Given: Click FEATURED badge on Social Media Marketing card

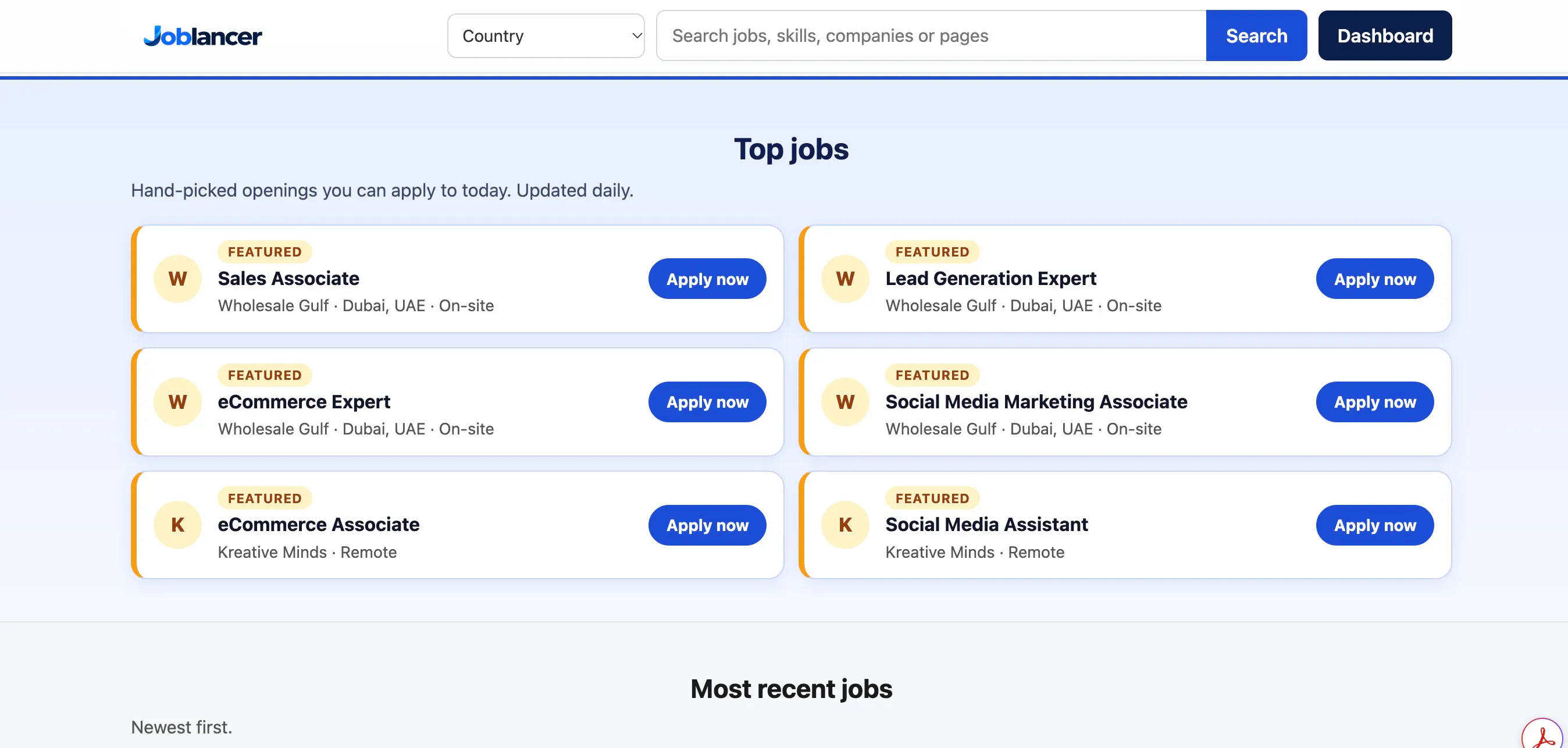Looking at the screenshot, I should 932,376.
